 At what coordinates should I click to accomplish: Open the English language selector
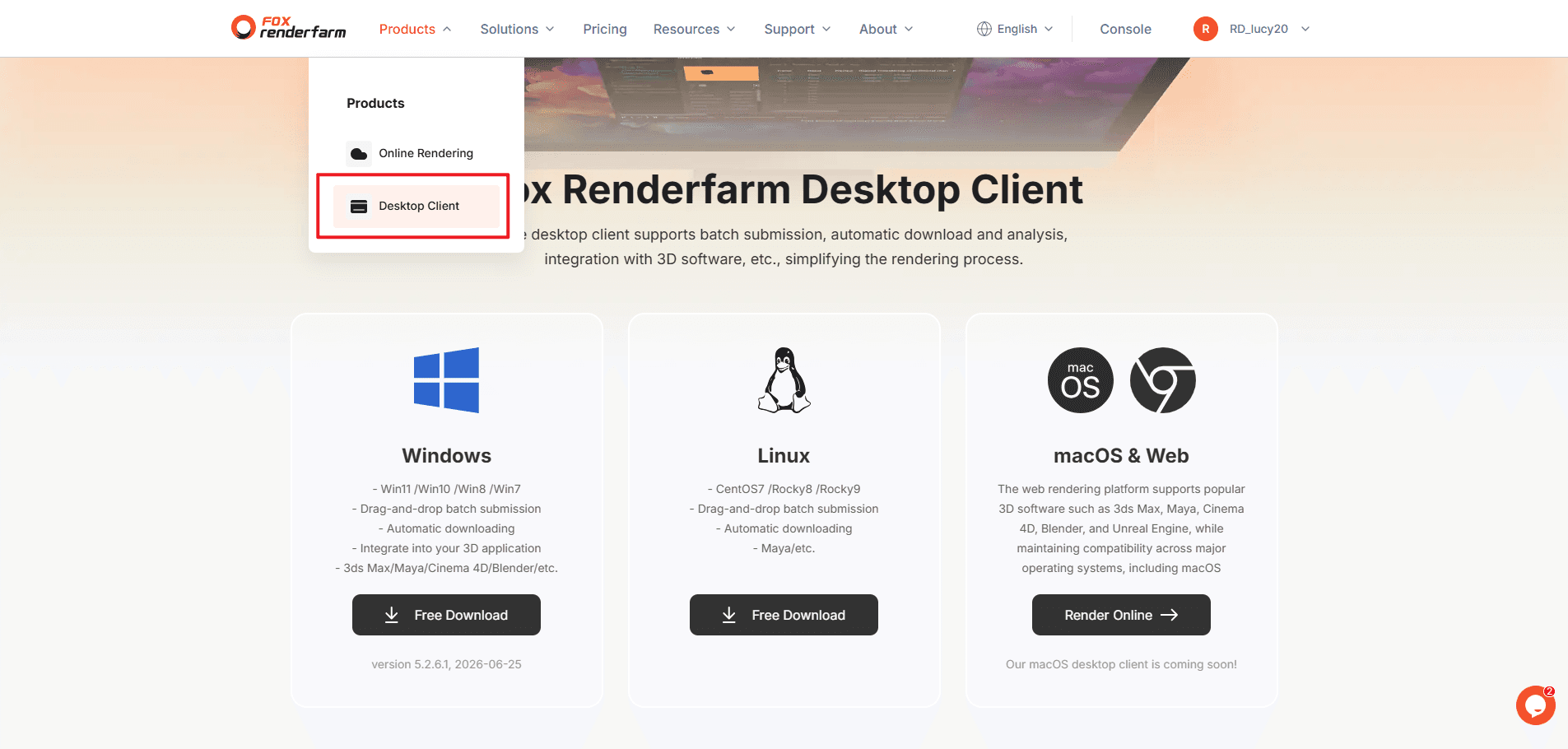(1015, 29)
